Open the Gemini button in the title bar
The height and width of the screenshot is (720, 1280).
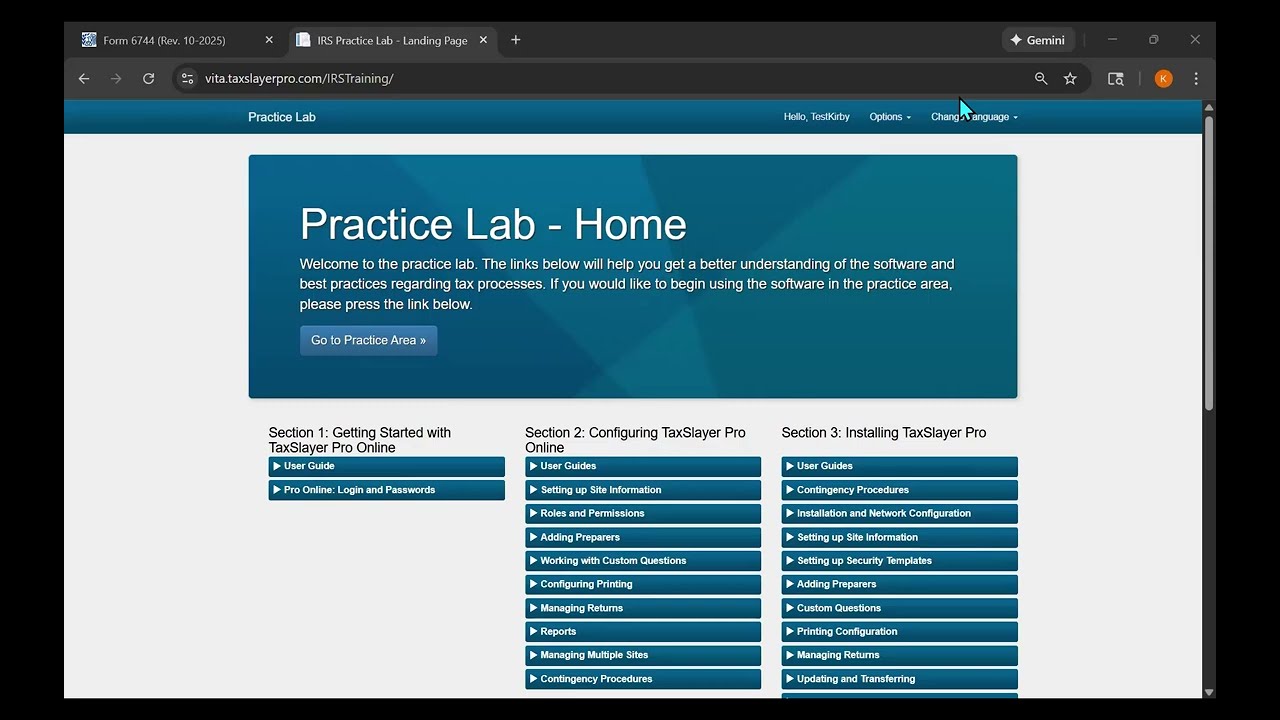pyautogui.click(x=1038, y=40)
